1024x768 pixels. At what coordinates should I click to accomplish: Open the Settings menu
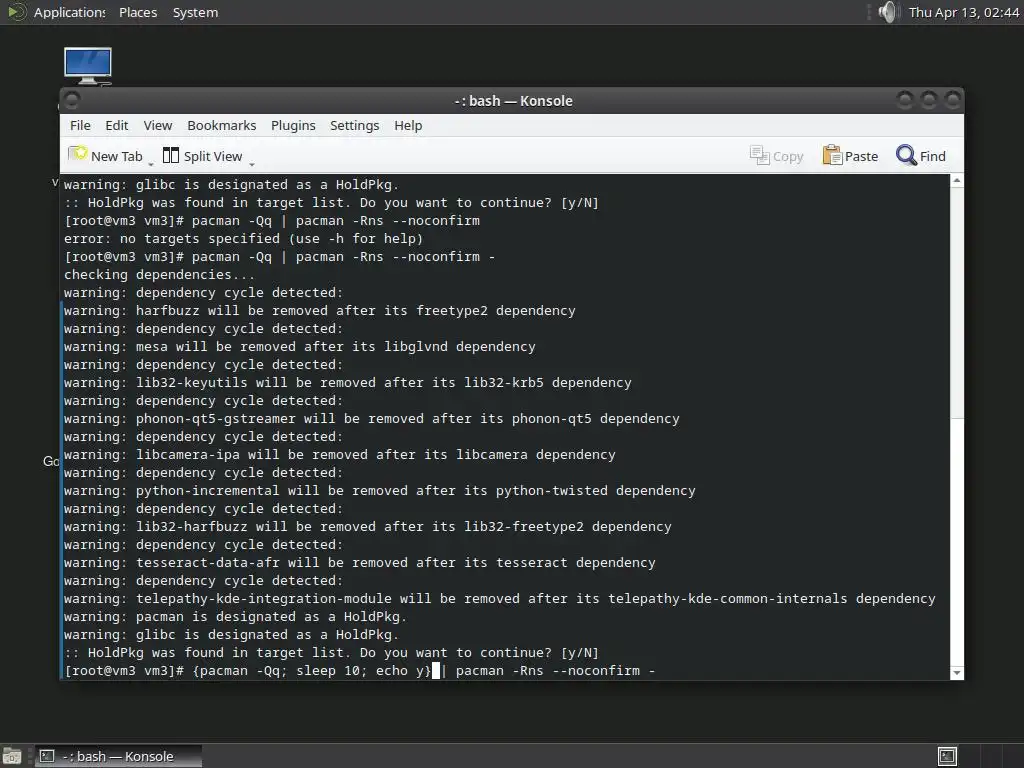click(355, 125)
